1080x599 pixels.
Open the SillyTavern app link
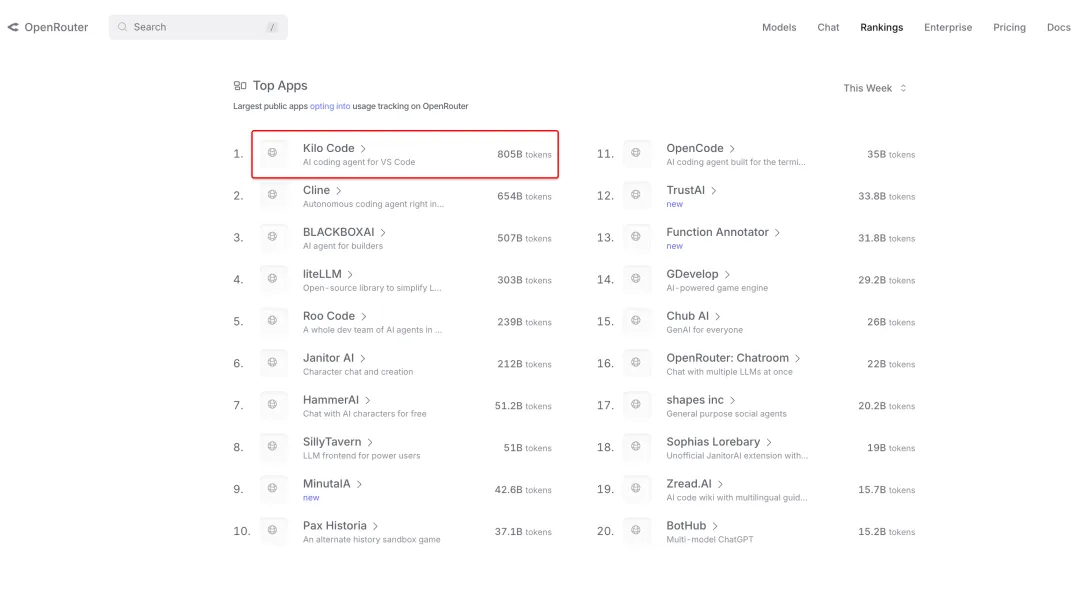pyautogui.click(x=332, y=442)
